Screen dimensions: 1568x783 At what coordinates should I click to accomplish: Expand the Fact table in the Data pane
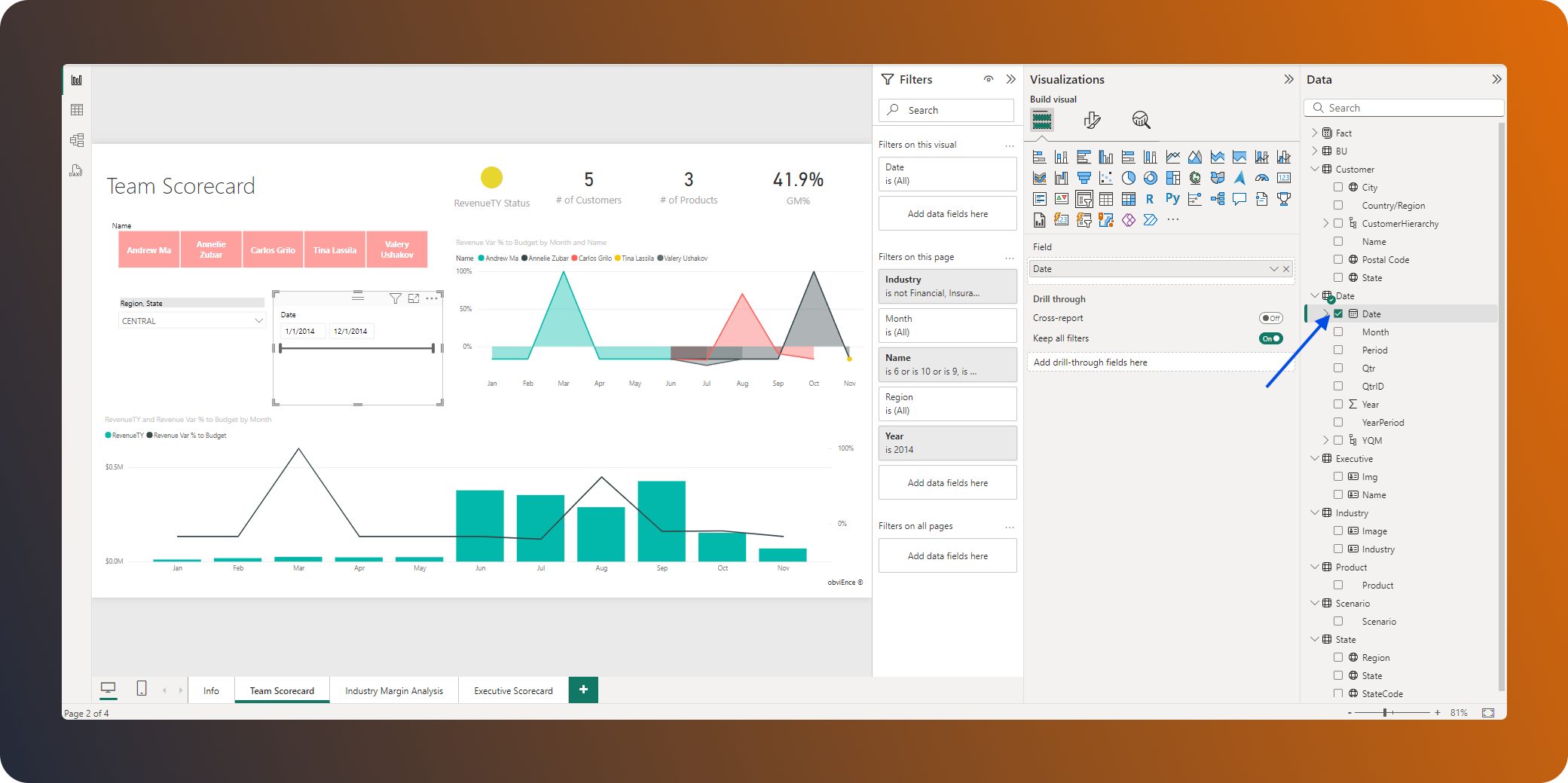[x=1315, y=133]
